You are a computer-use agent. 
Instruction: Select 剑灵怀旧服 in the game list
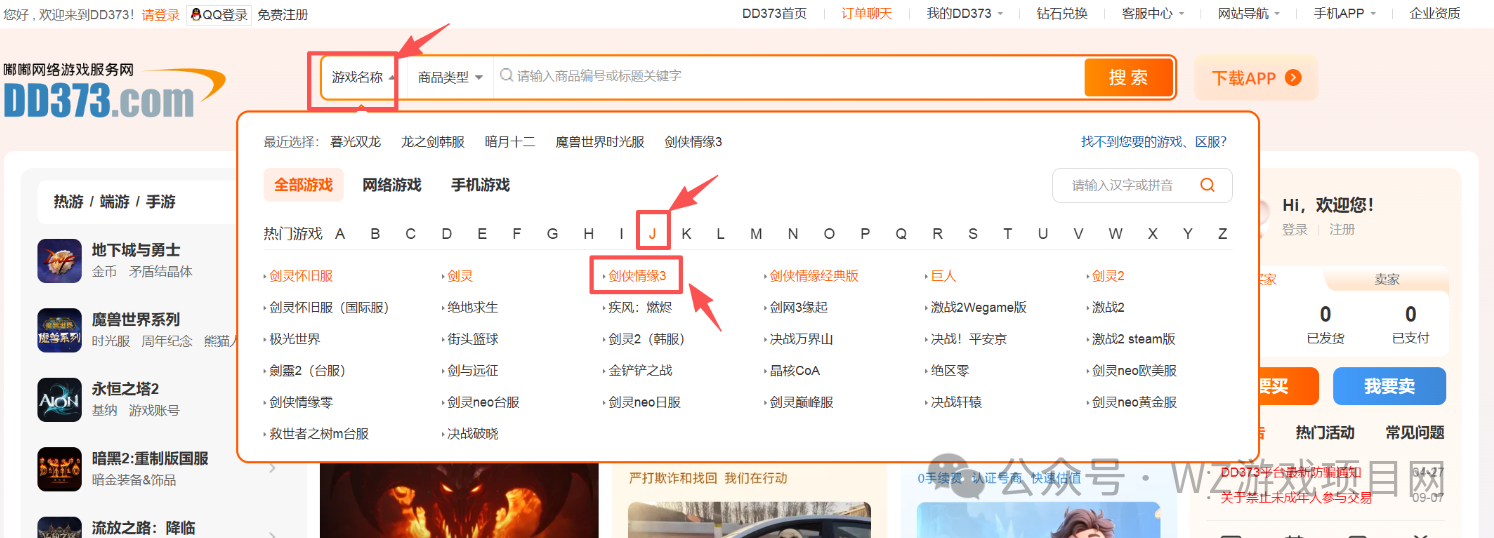pyautogui.click(x=300, y=276)
